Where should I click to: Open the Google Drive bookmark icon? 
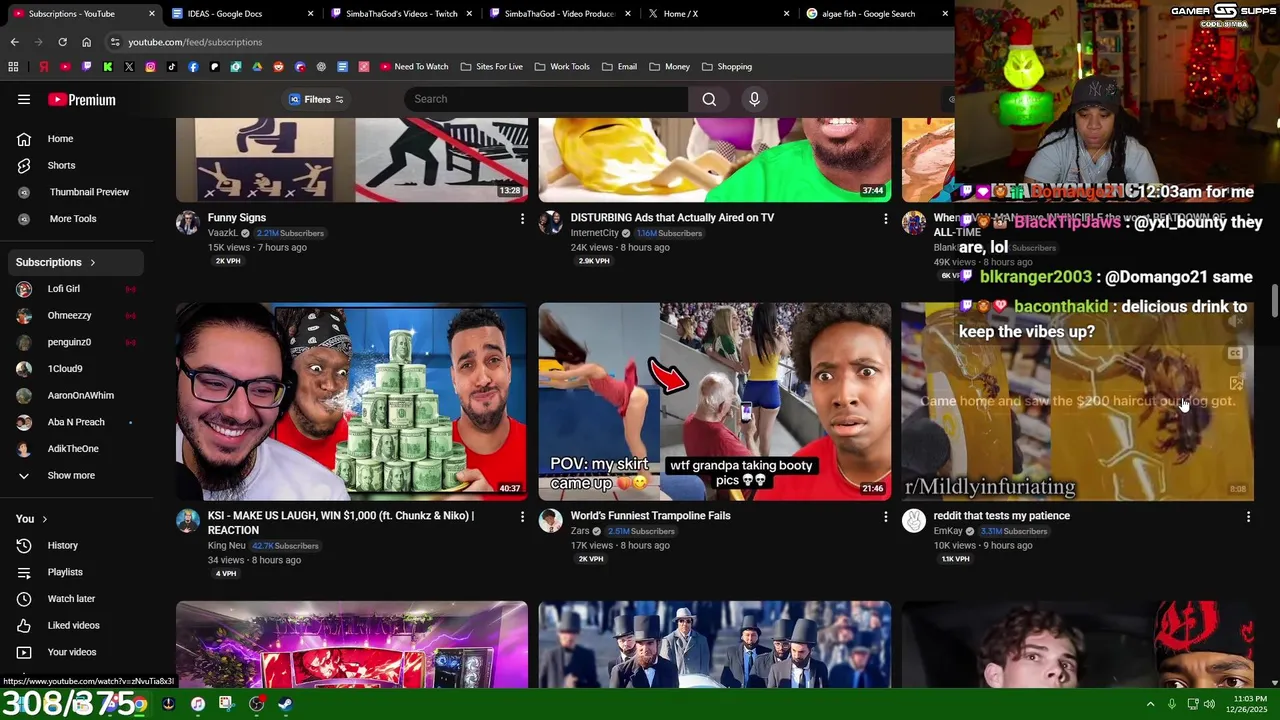[257, 67]
